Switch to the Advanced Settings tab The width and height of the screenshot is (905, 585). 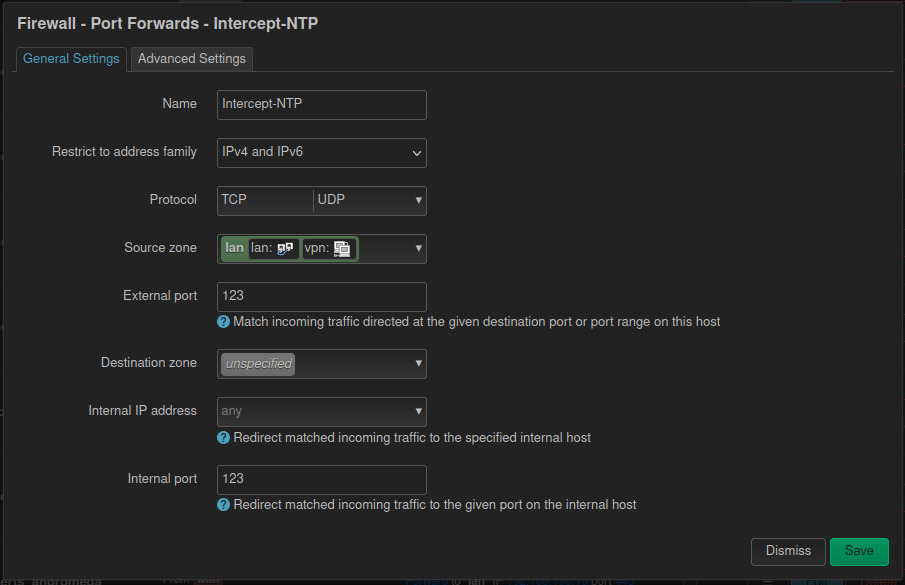pyautogui.click(x=191, y=59)
